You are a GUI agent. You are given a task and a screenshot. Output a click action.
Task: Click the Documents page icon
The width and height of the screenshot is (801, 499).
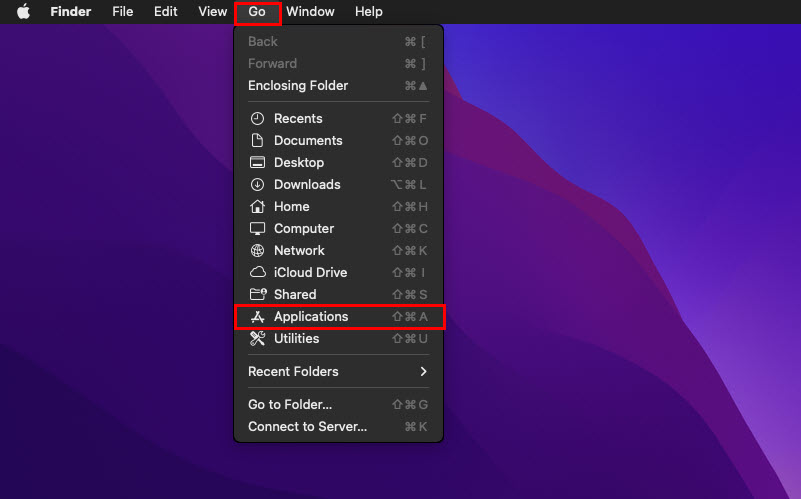257,140
